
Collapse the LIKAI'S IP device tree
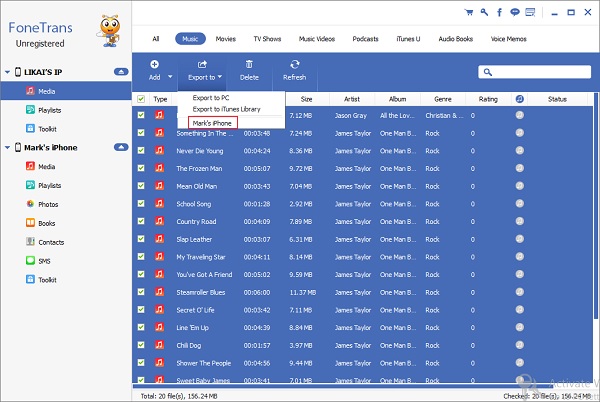coord(7,73)
